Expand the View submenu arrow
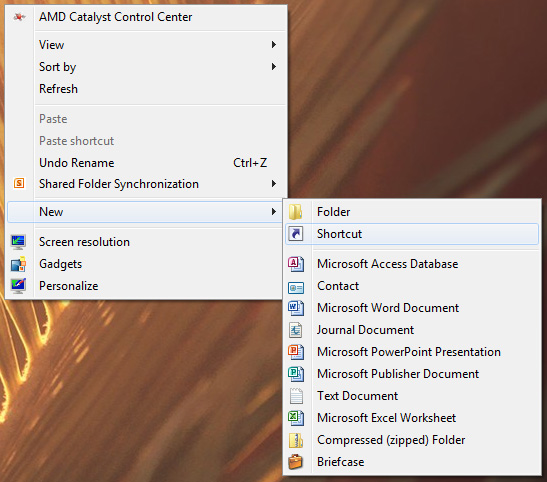This screenshot has width=547, height=482. [274, 45]
